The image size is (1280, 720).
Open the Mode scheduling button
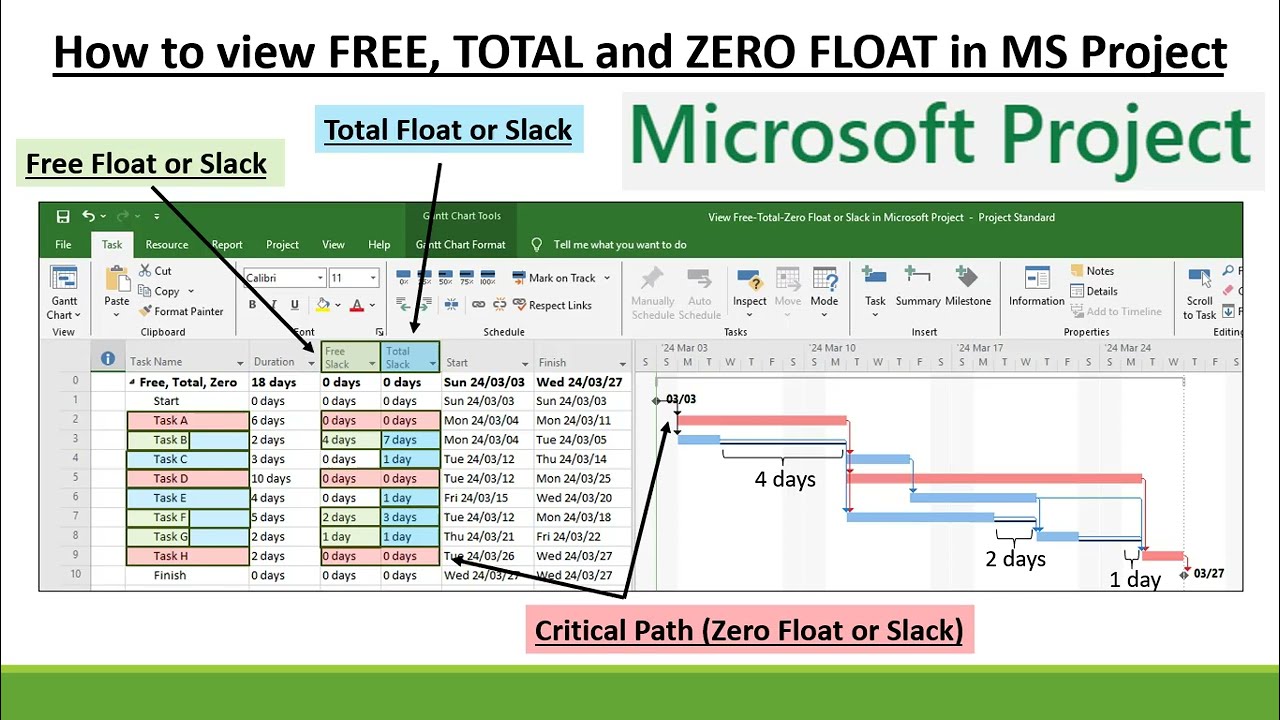tap(824, 290)
